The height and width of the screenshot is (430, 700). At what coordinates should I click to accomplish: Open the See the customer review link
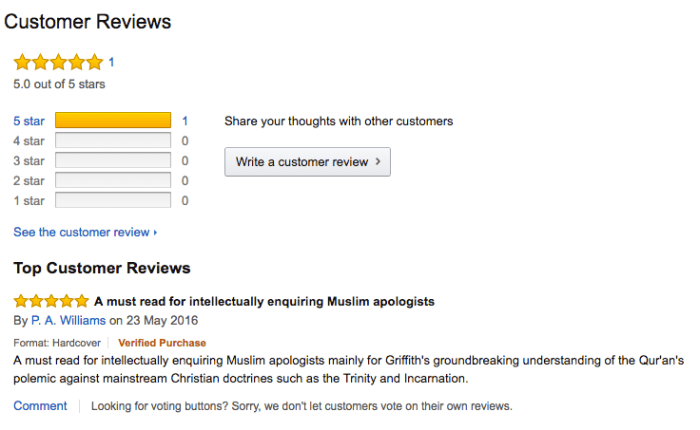click(x=80, y=232)
